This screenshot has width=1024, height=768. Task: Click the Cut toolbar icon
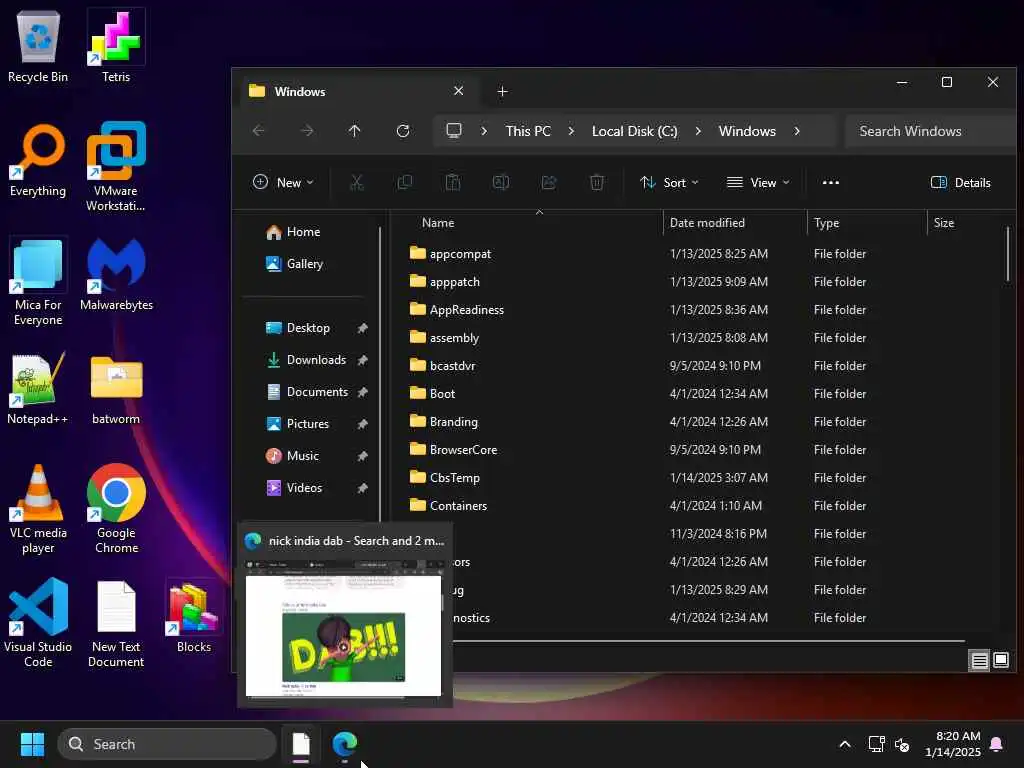[357, 183]
